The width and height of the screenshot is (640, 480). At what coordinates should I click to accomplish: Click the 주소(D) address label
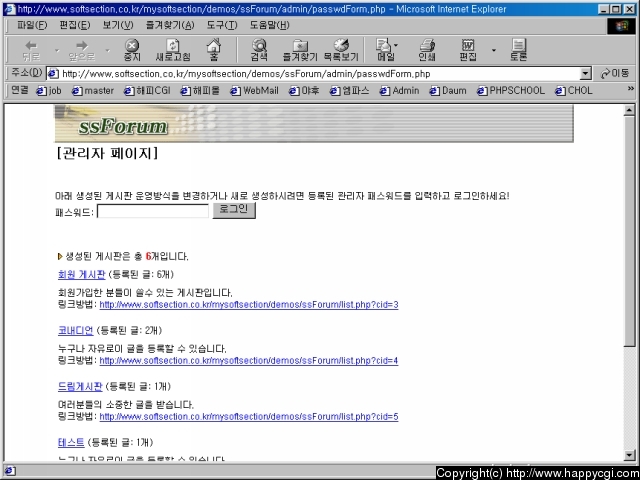click(x=26, y=73)
